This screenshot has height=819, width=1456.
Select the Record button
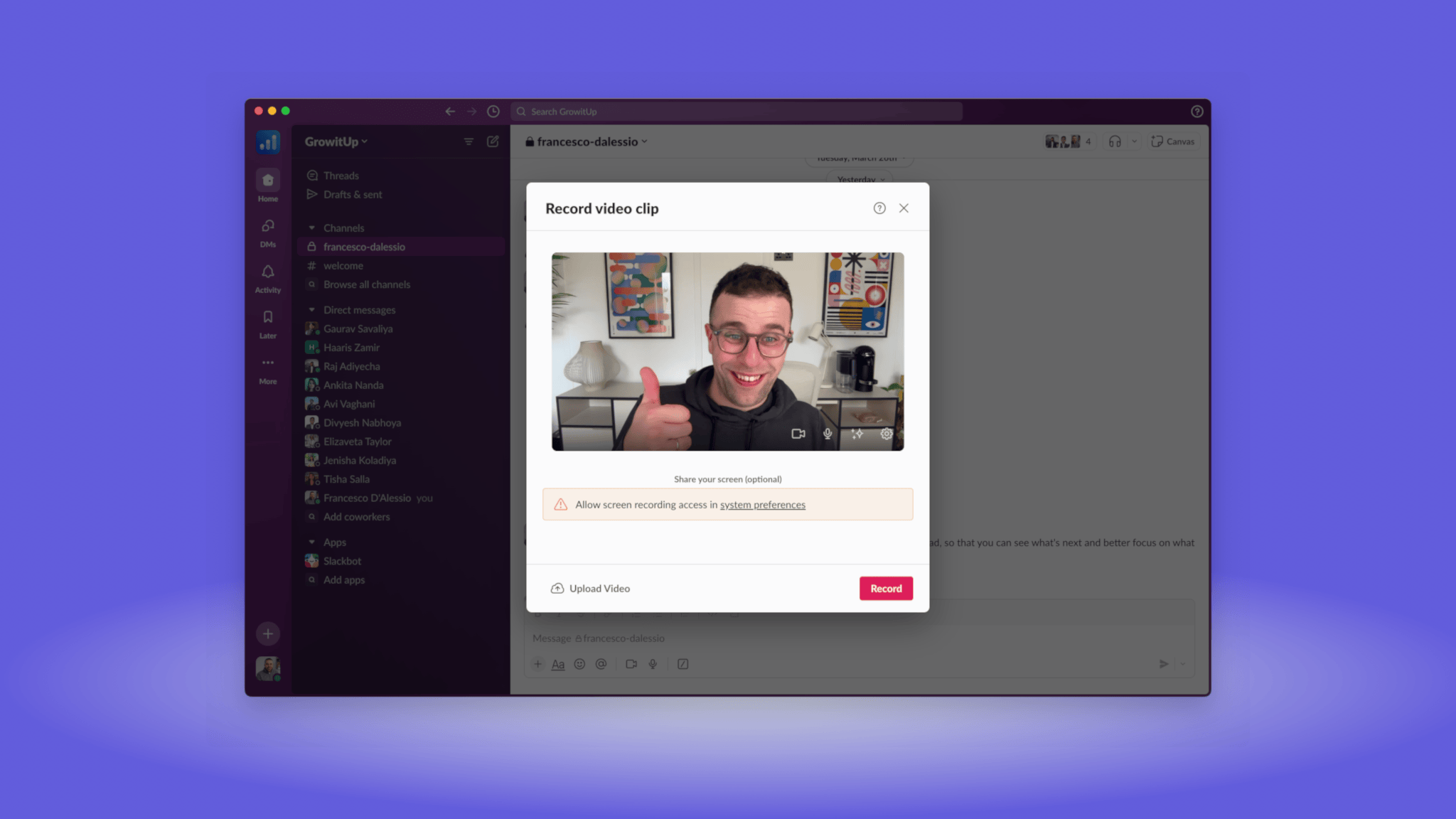click(885, 588)
